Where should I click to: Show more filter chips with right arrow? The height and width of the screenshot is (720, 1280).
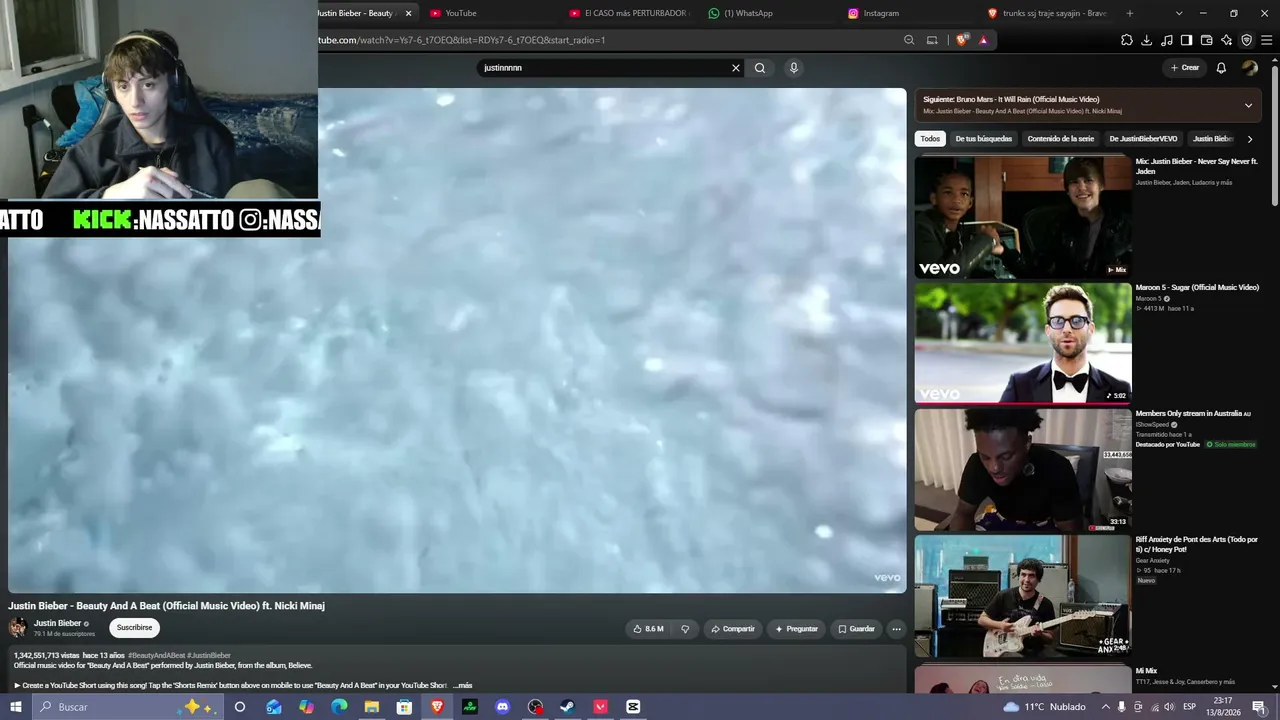1250,139
